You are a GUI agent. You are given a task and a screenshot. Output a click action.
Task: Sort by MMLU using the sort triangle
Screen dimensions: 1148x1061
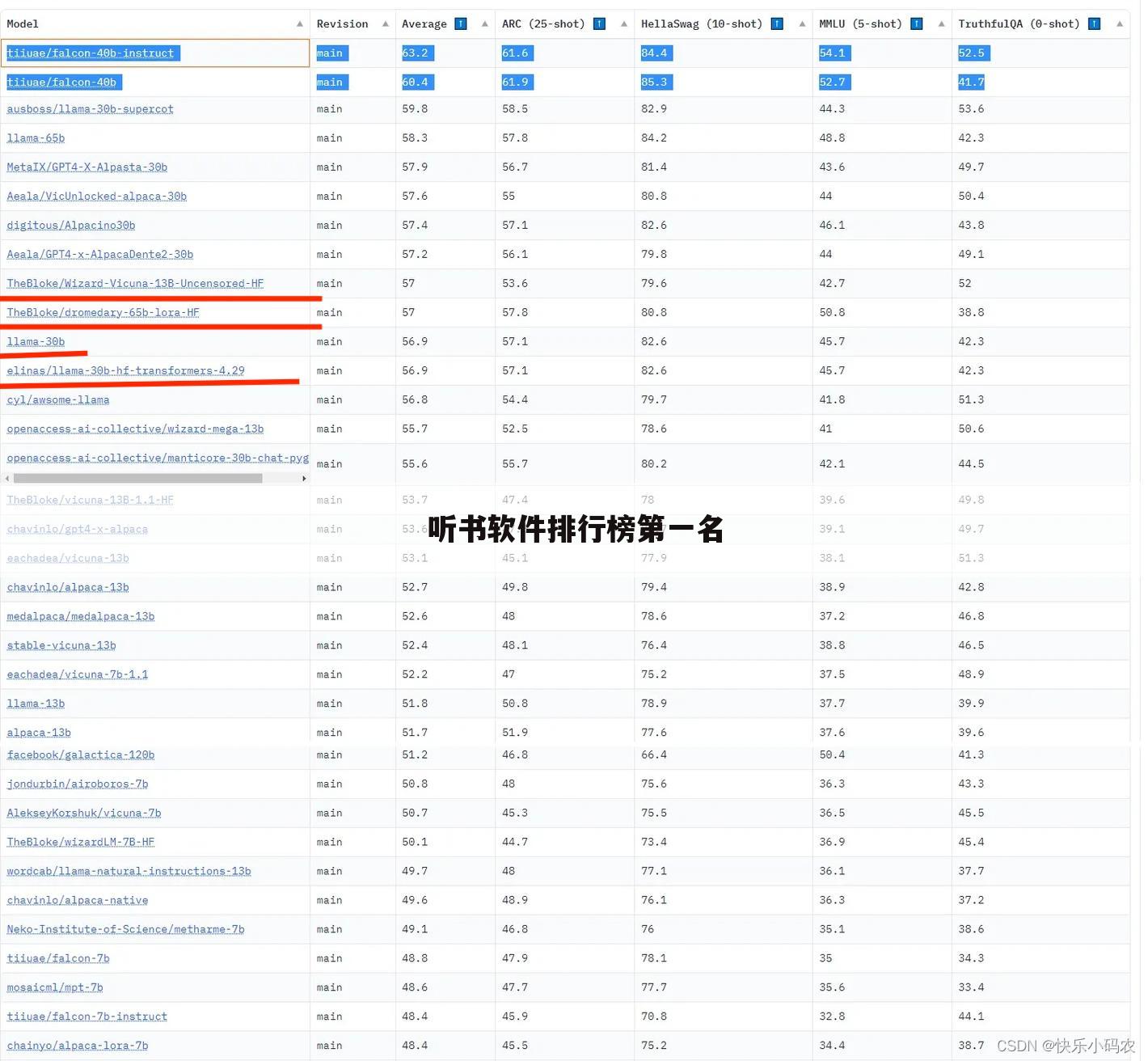coord(941,24)
